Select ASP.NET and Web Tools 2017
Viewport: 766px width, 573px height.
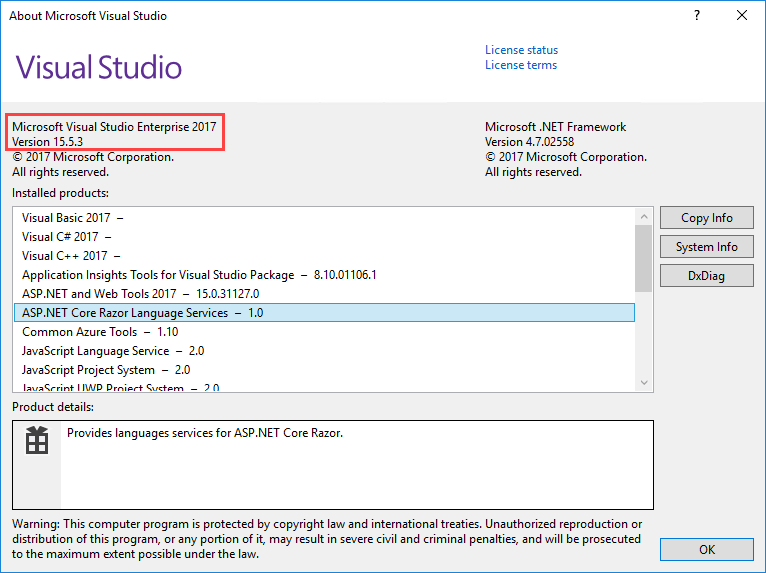click(324, 294)
